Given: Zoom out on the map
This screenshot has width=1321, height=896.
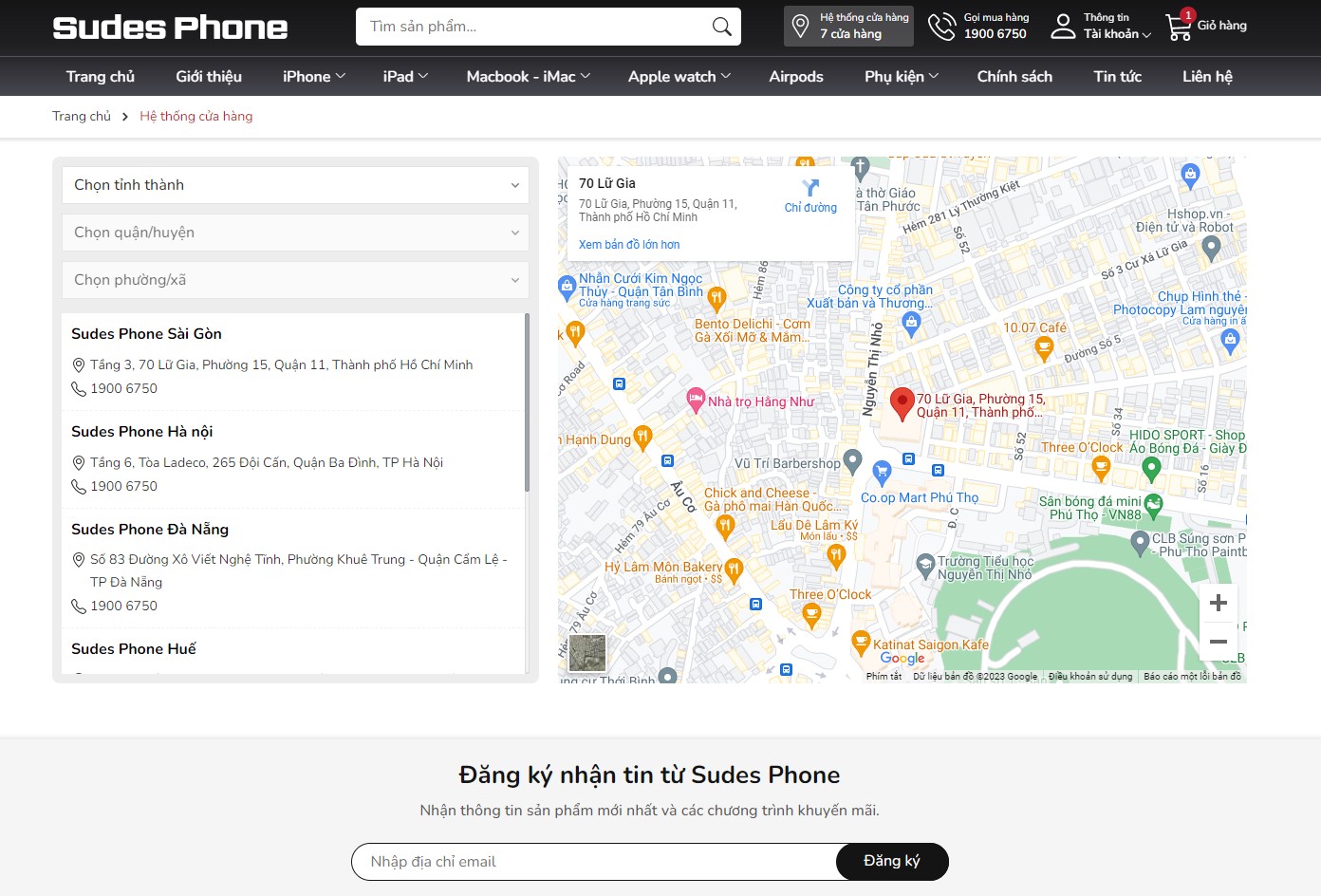Looking at the screenshot, I should coord(1219,642).
